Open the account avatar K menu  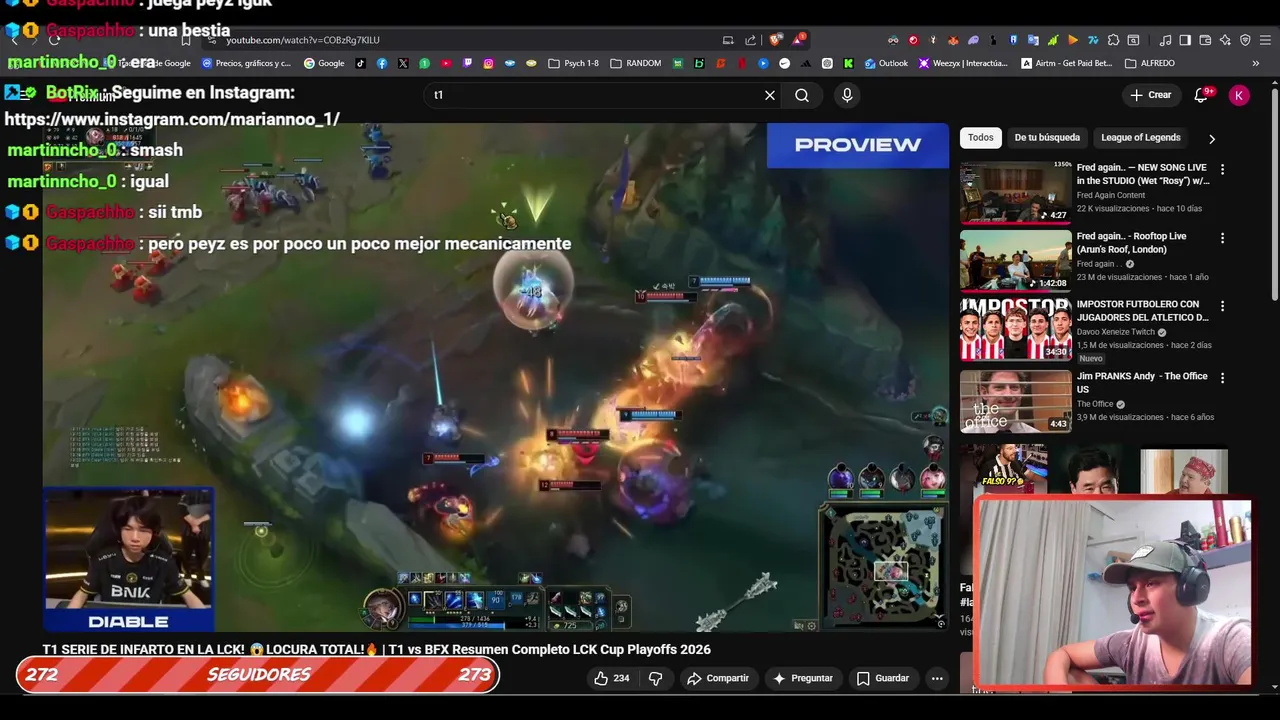click(1239, 95)
